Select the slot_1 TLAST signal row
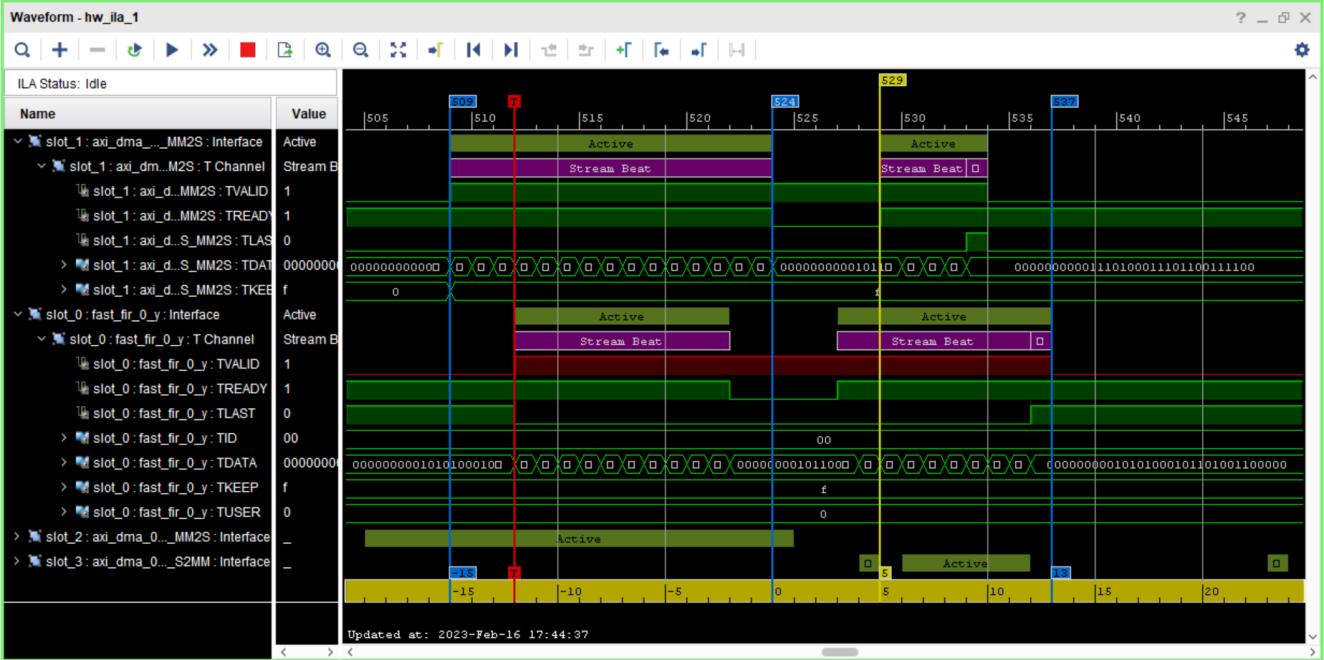The image size is (1324, 660). coord(172,241)
